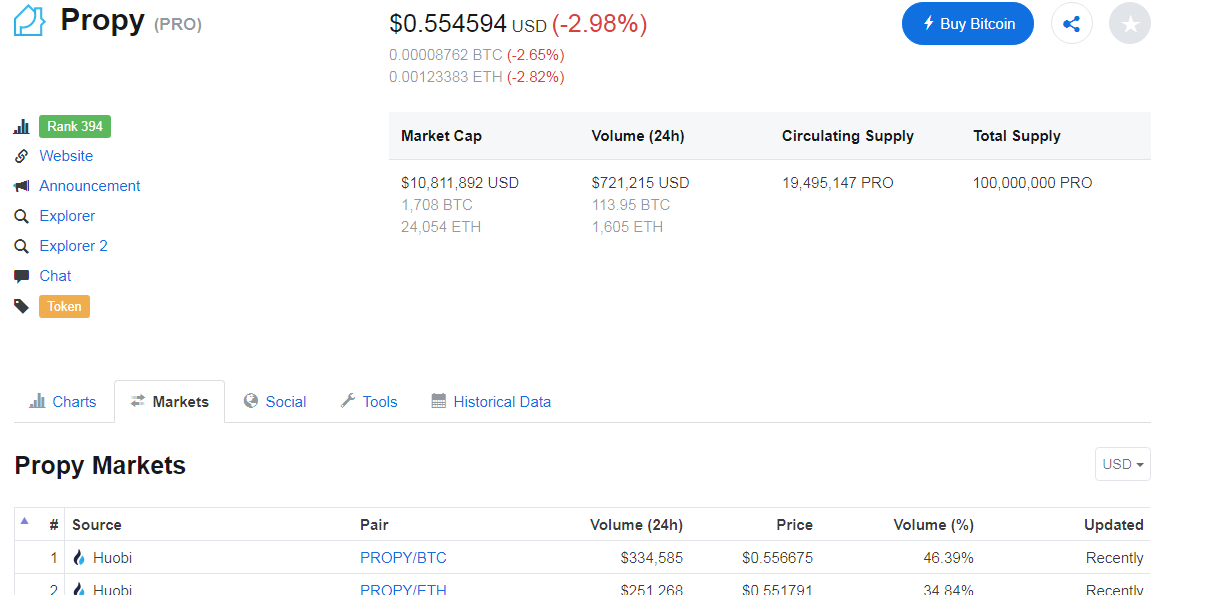1208x595 pixels.
Task: Open the Announcement link
Action: (x=90, y=186)
